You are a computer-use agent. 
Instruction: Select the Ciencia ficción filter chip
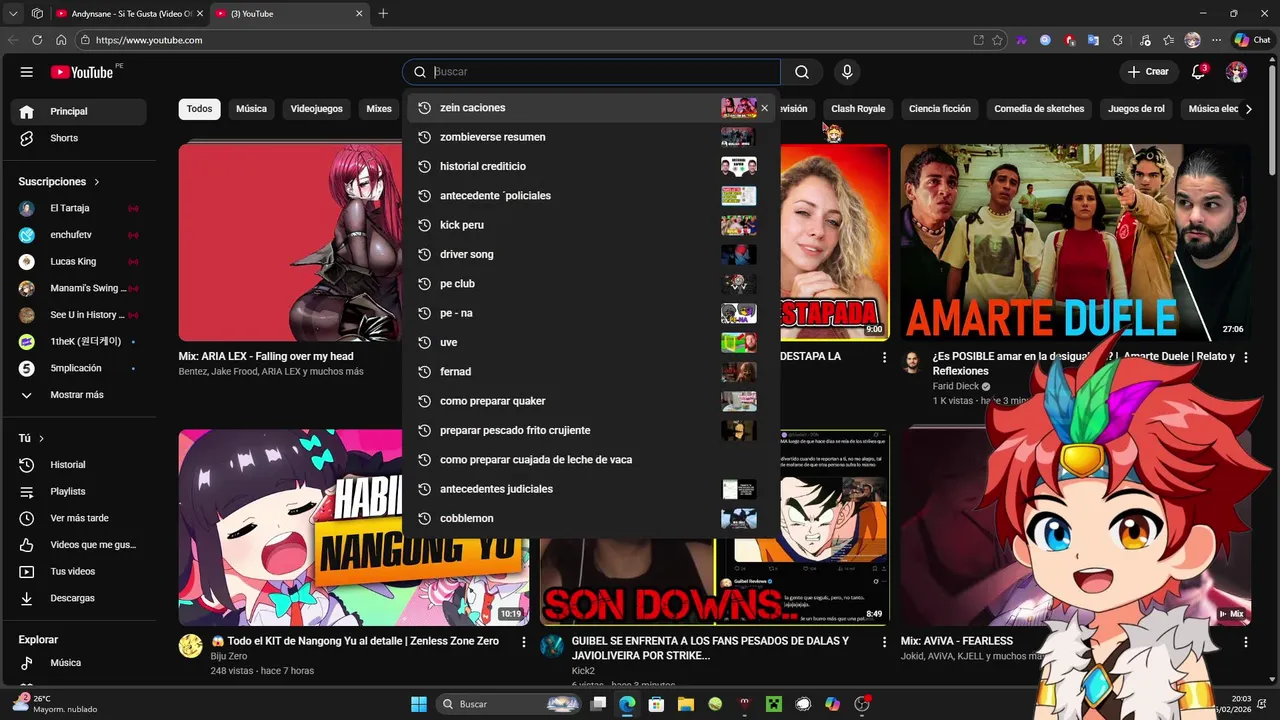(x=940, y=109)
